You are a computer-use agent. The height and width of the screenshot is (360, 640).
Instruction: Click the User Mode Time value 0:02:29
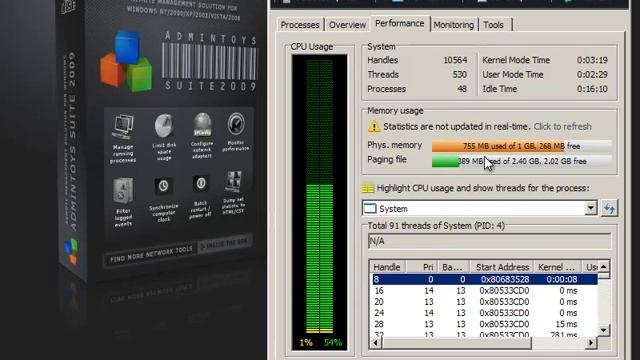pyautogui.click(x=592, y=75)
